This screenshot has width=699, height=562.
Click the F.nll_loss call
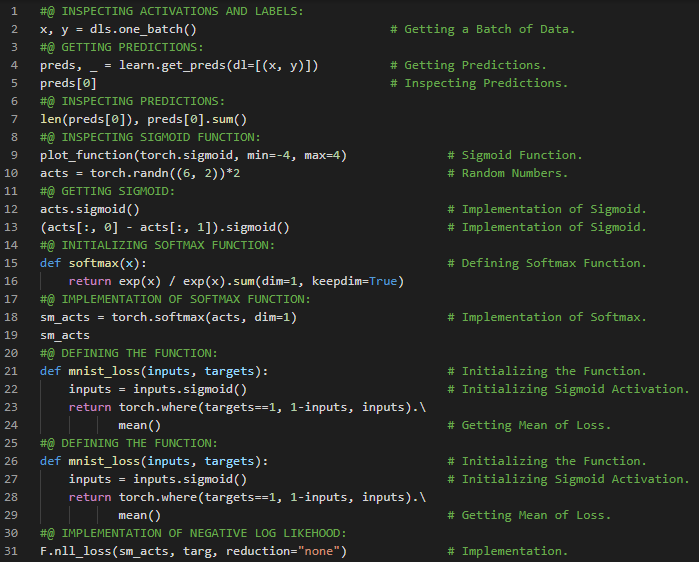pos(75,551)
